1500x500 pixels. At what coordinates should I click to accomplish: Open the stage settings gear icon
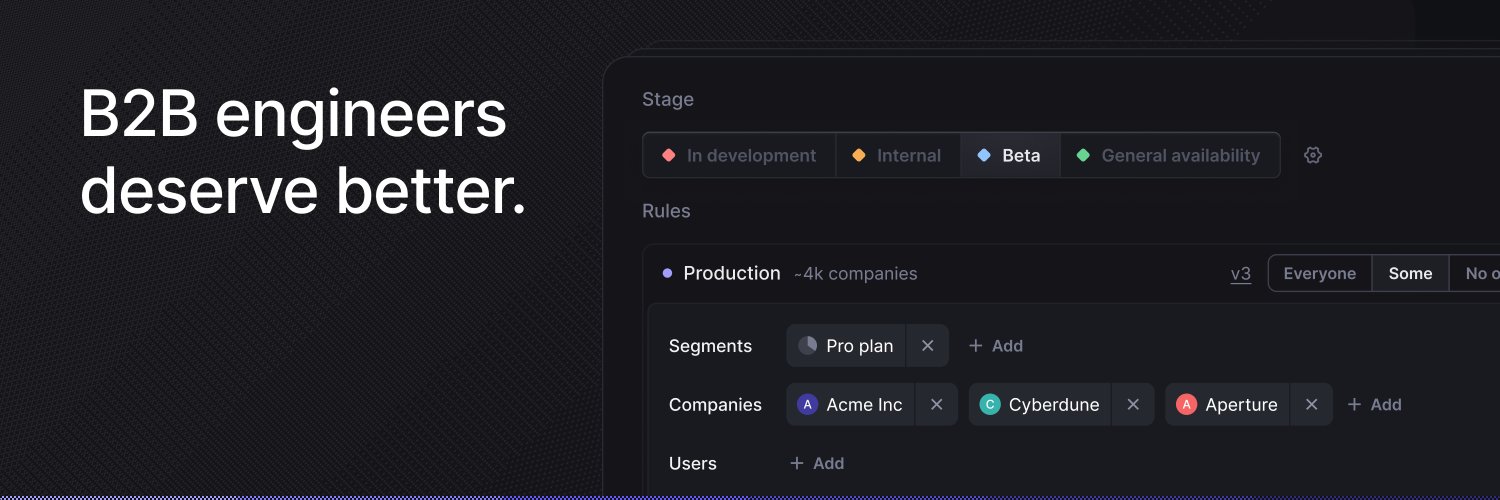[1313, 155]
